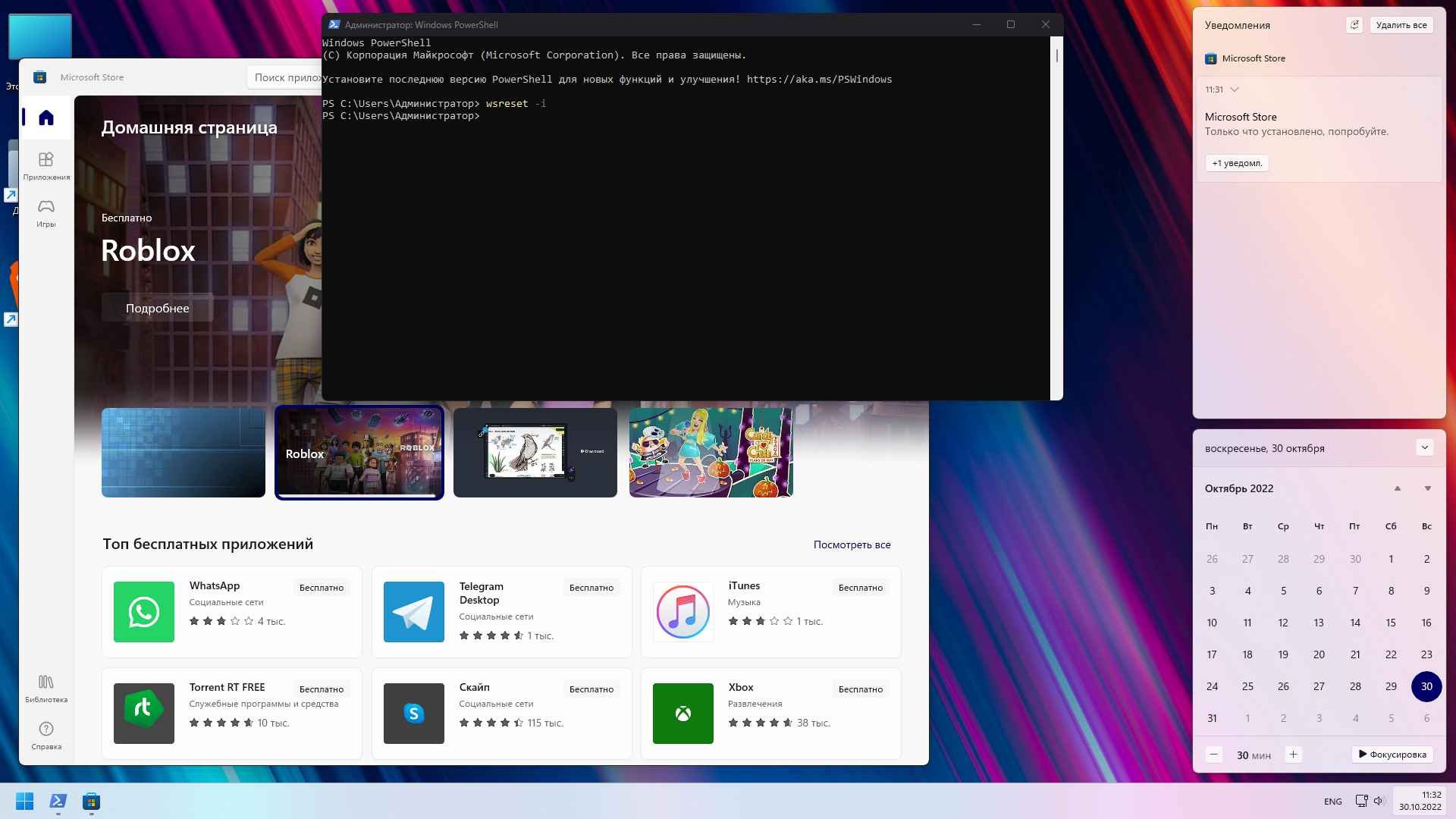This screenshot has height=819, width=1456.
Task: Click PowerShell icon in taskbar
Action: 58,801
